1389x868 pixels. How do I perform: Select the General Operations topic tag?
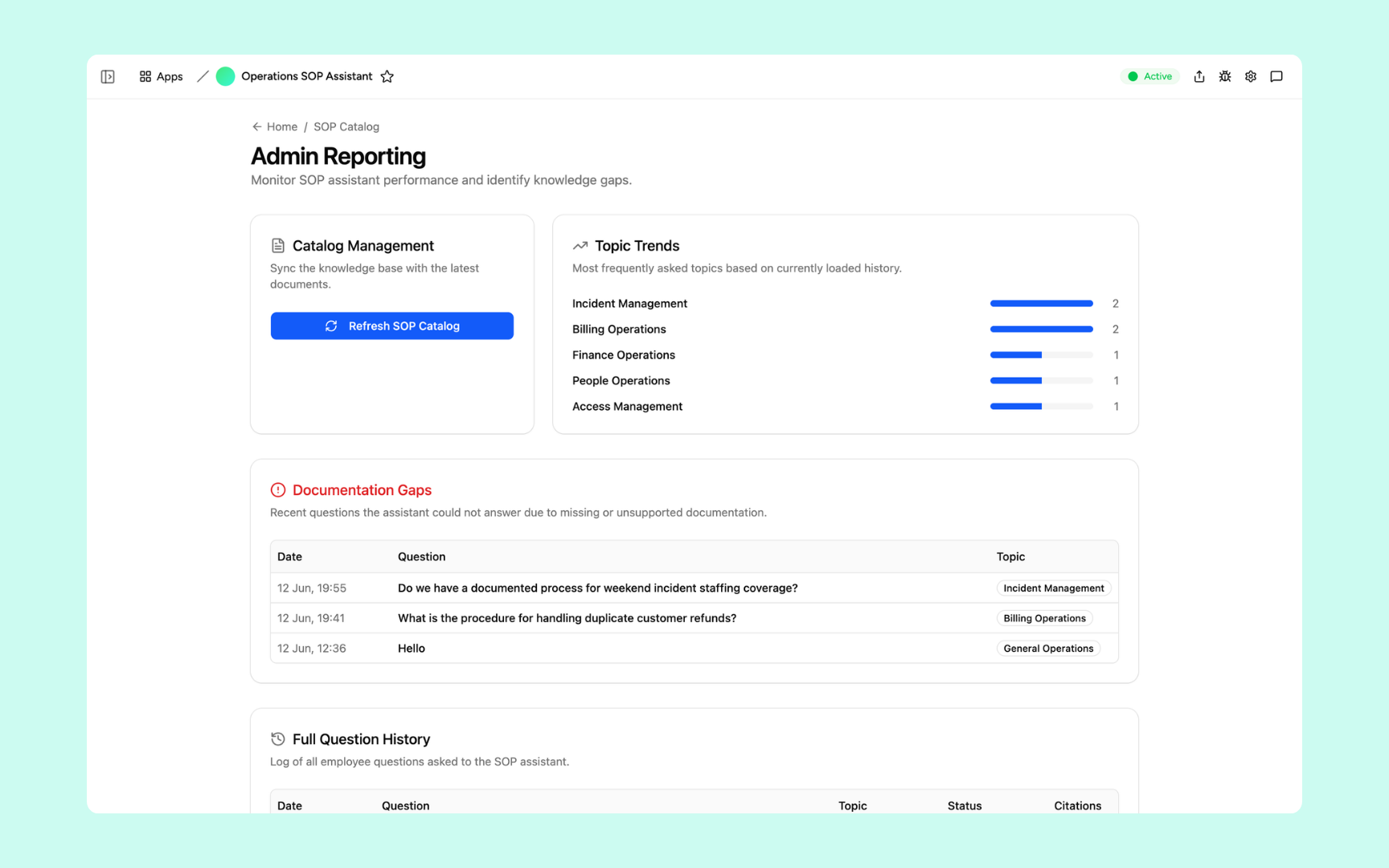(1049, 649)
